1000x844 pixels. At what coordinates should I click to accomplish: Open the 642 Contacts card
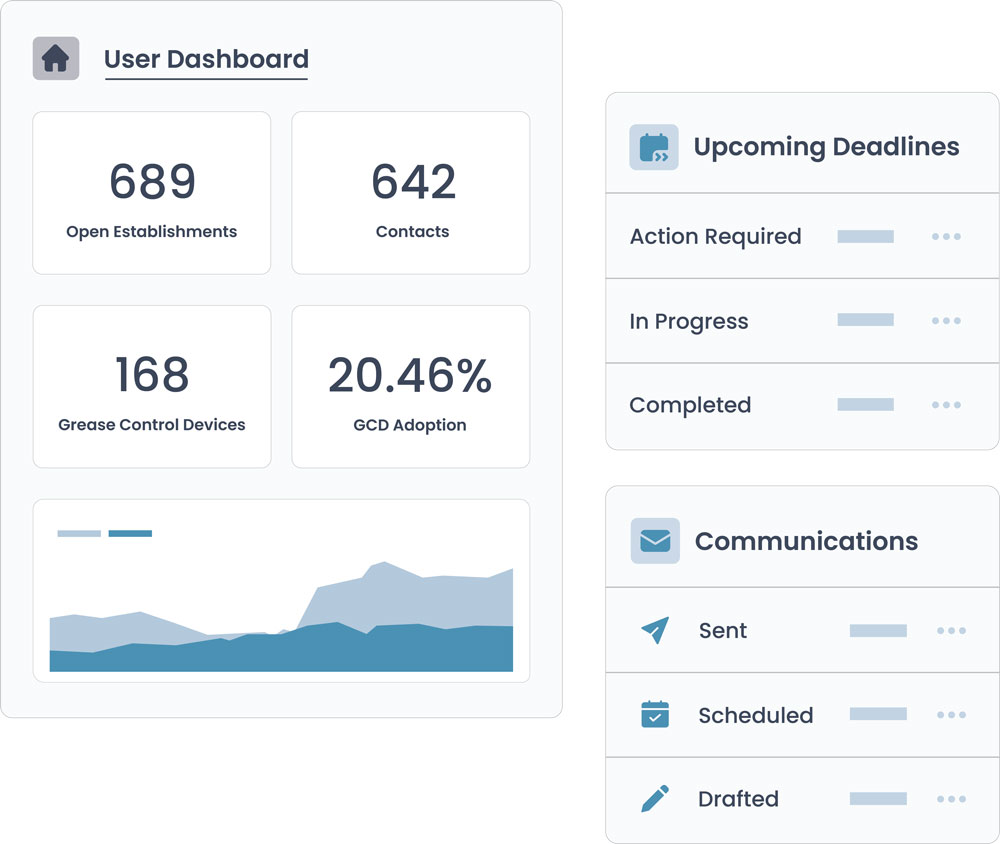411,193
